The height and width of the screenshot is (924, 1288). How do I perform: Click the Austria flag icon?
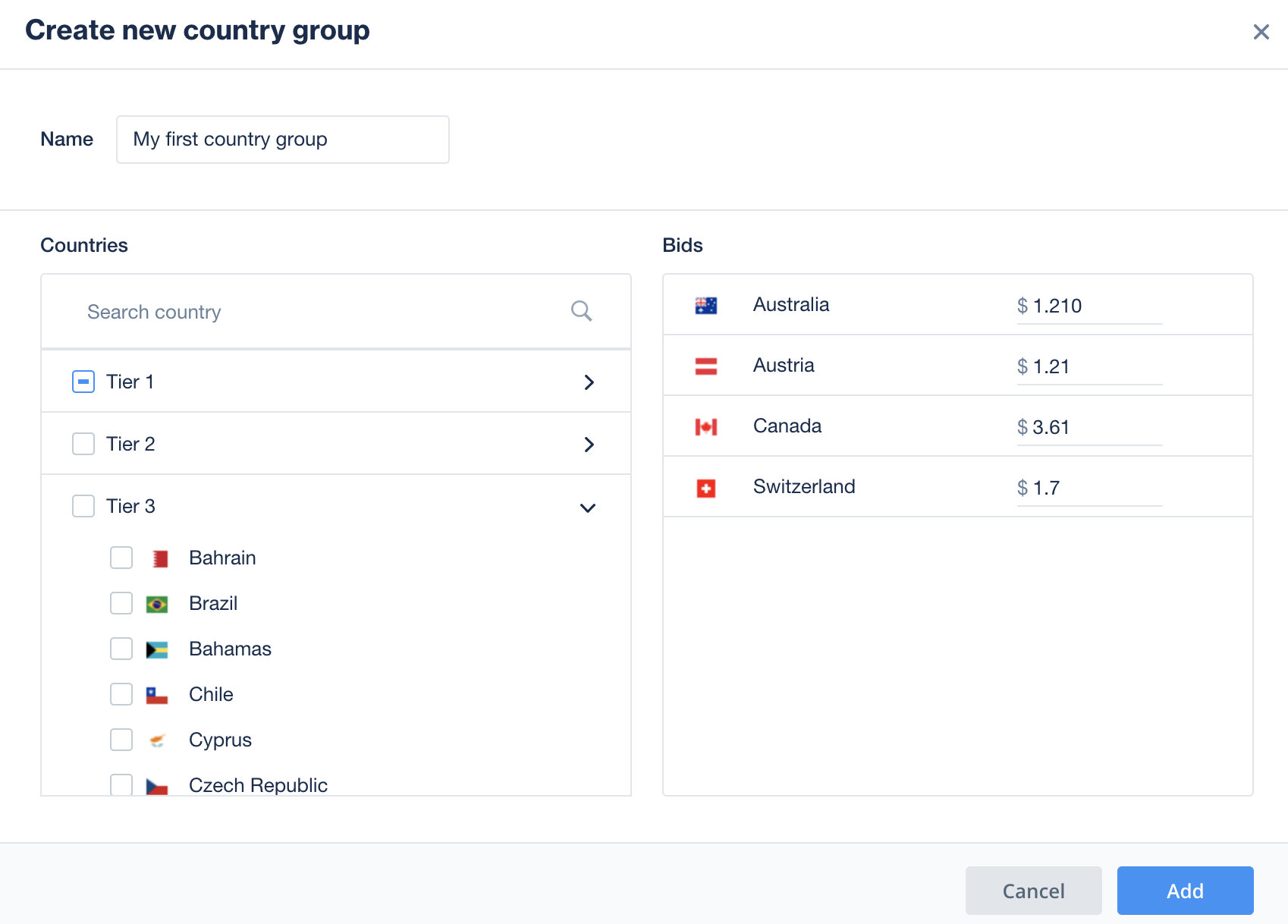pyautogui.click(x=706, y=366)
